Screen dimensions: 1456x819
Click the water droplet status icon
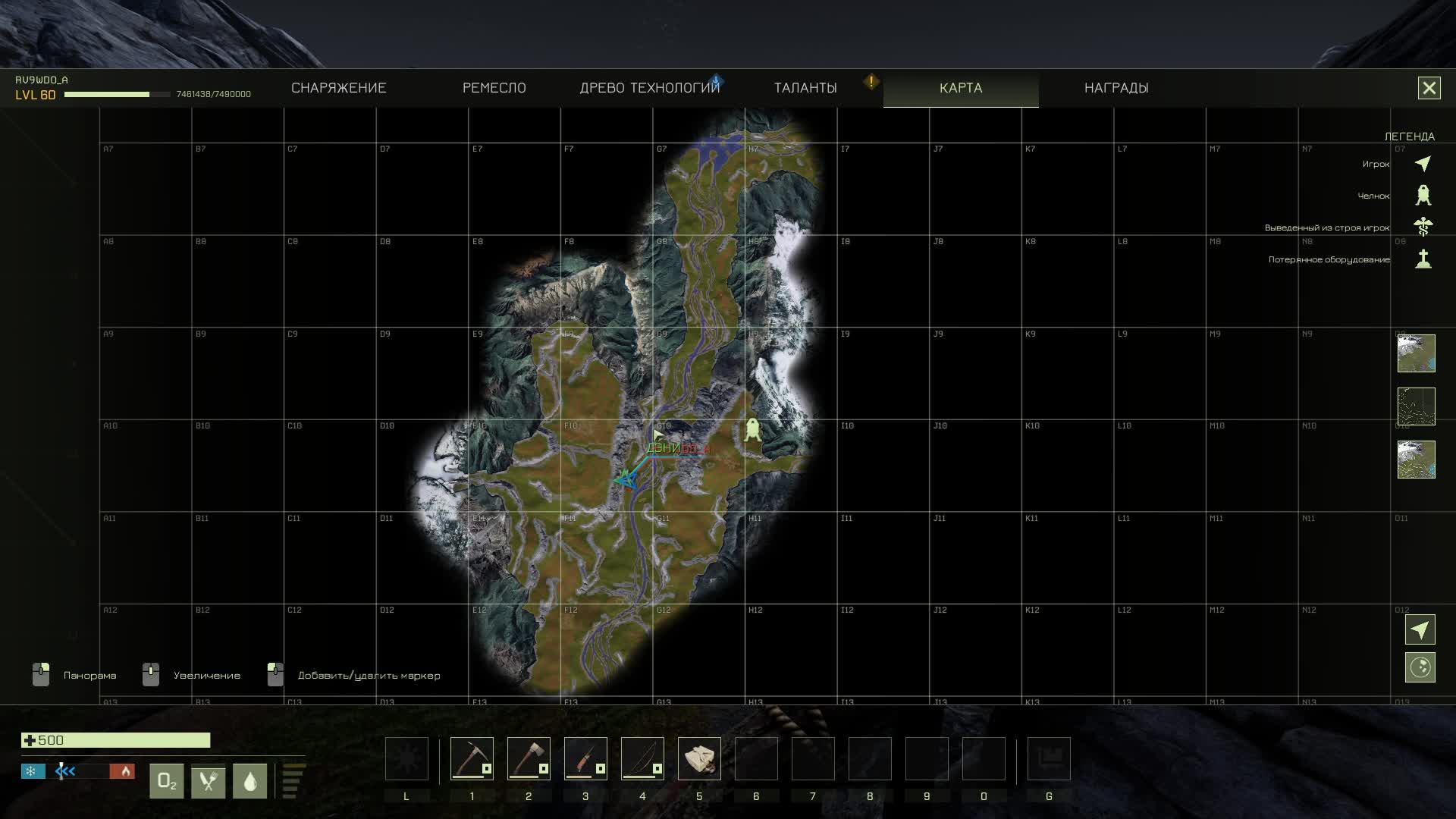coord(250,781)
